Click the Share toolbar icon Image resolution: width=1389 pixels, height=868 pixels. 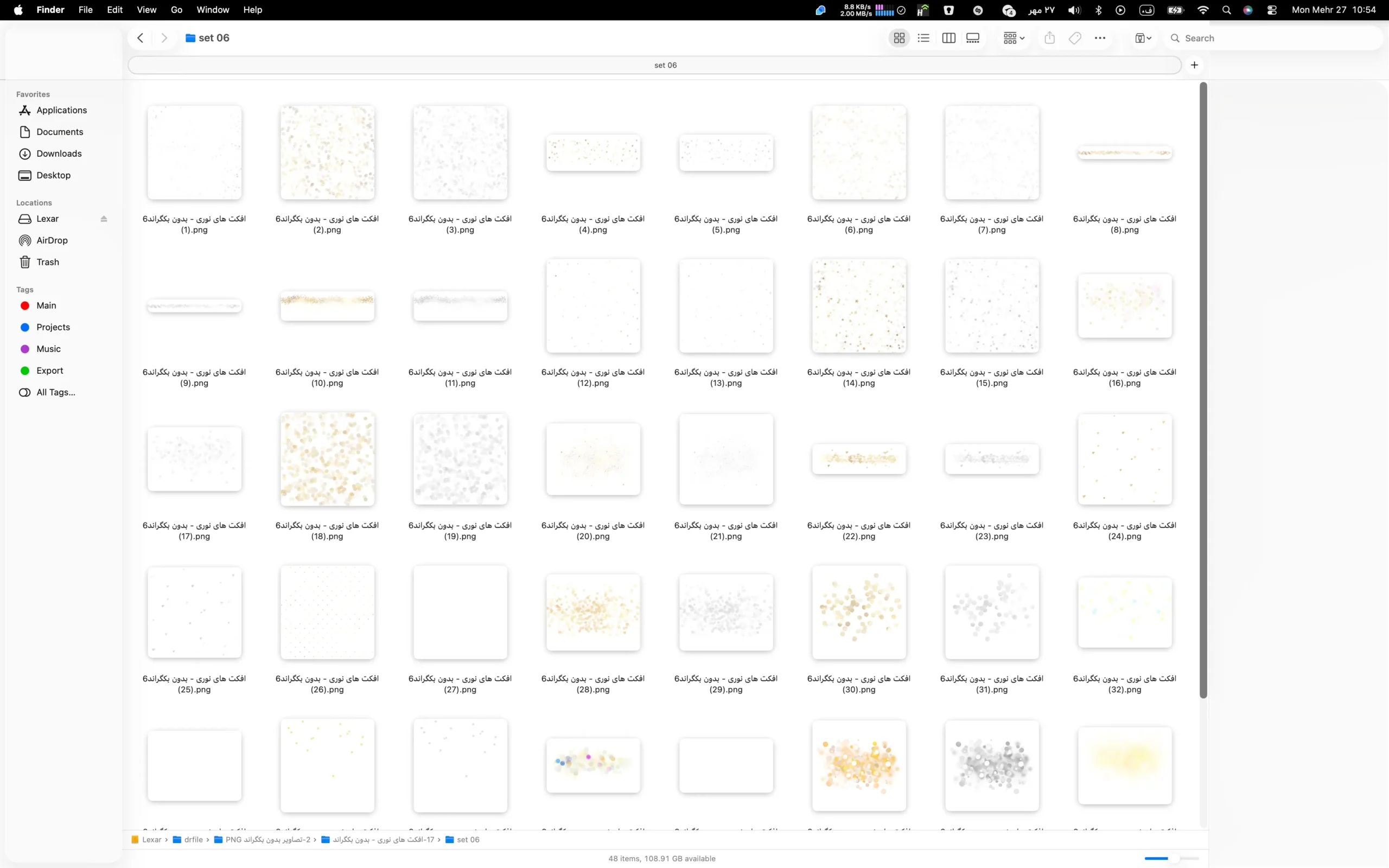tap(1050, 38)
